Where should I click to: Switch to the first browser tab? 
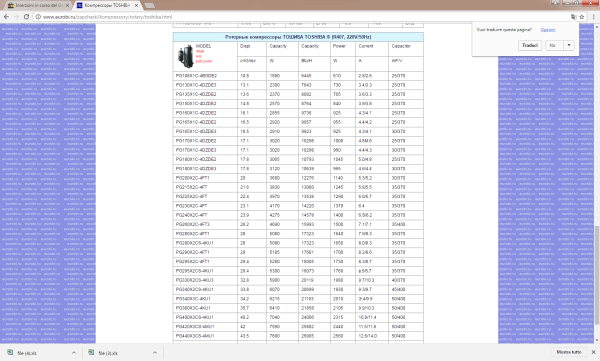tap(39, 5)
